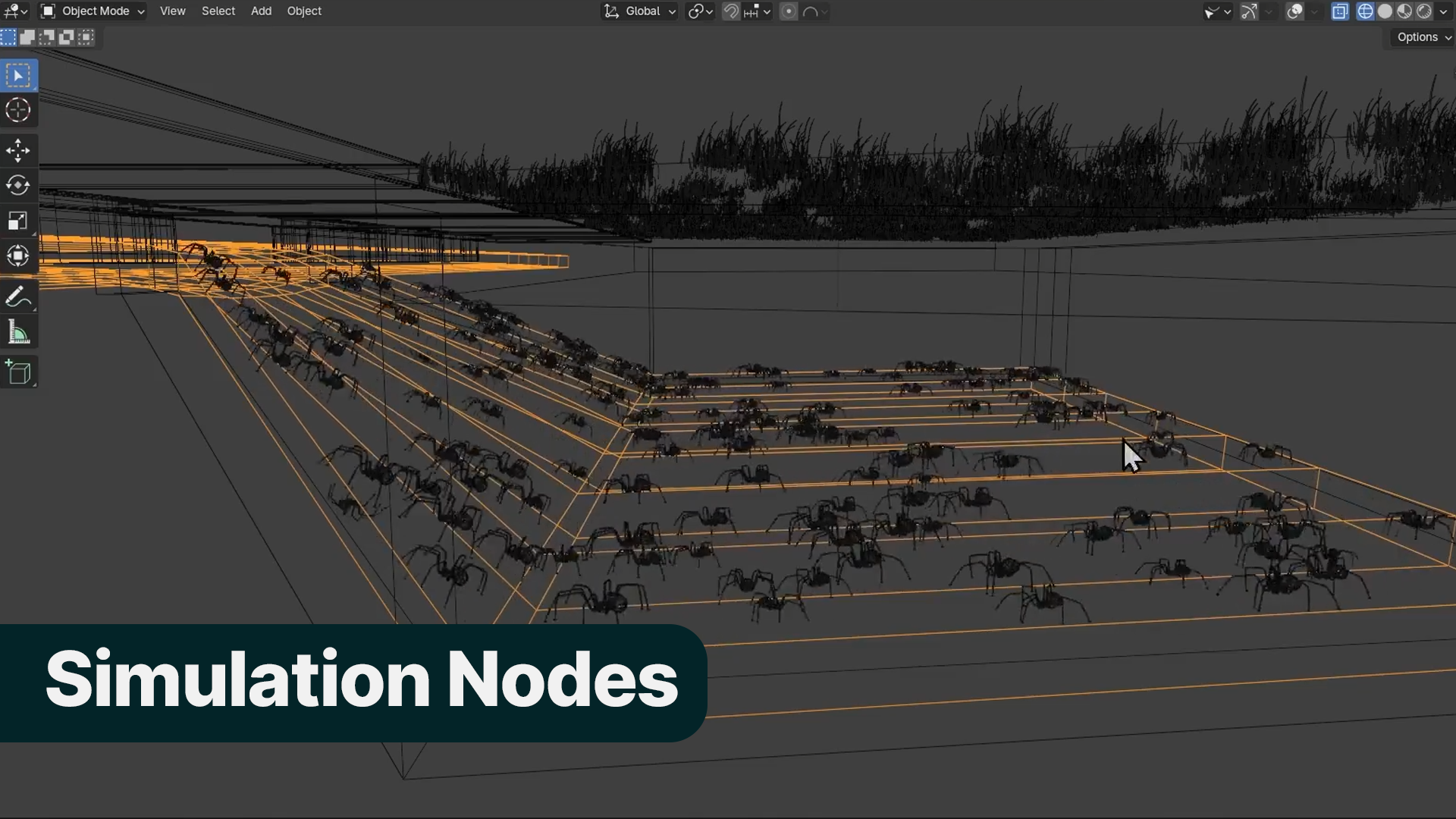The image size is (1456, 819).
Task: Switch to rendered viewport shading
Action: (x=1424, y=11)
